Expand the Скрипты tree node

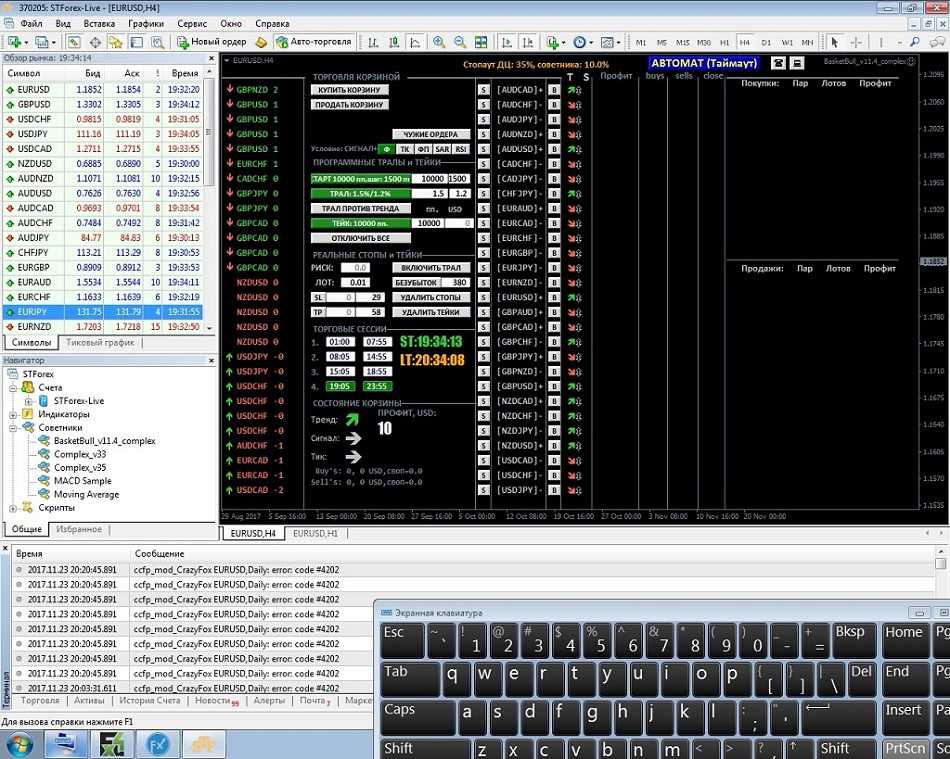click(x=12, y=508)
